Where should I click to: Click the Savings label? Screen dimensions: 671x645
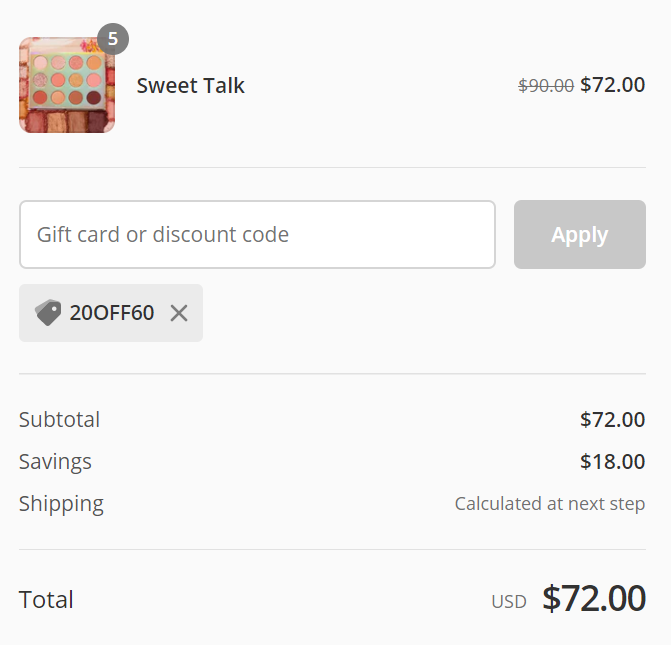pos(55,461)
